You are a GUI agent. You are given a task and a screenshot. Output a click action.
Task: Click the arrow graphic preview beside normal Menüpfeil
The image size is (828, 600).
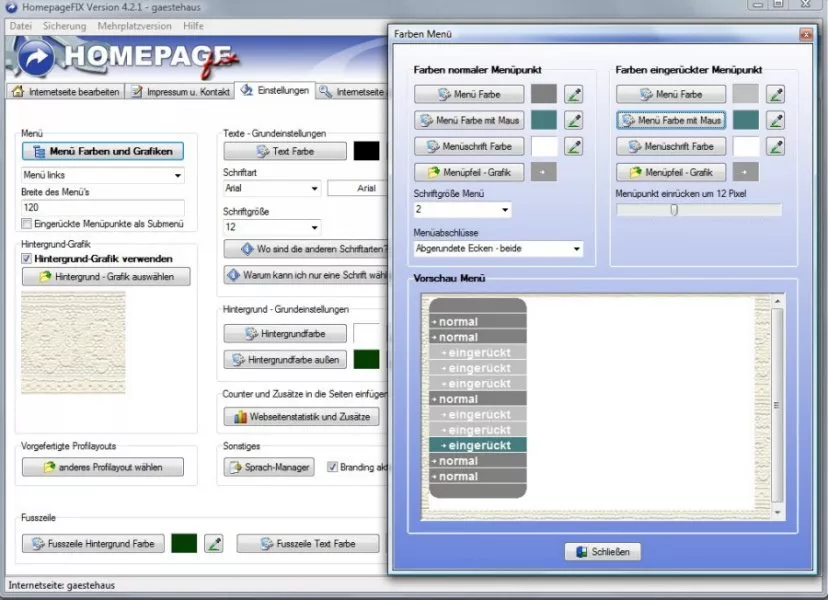[x=543, y=173]
